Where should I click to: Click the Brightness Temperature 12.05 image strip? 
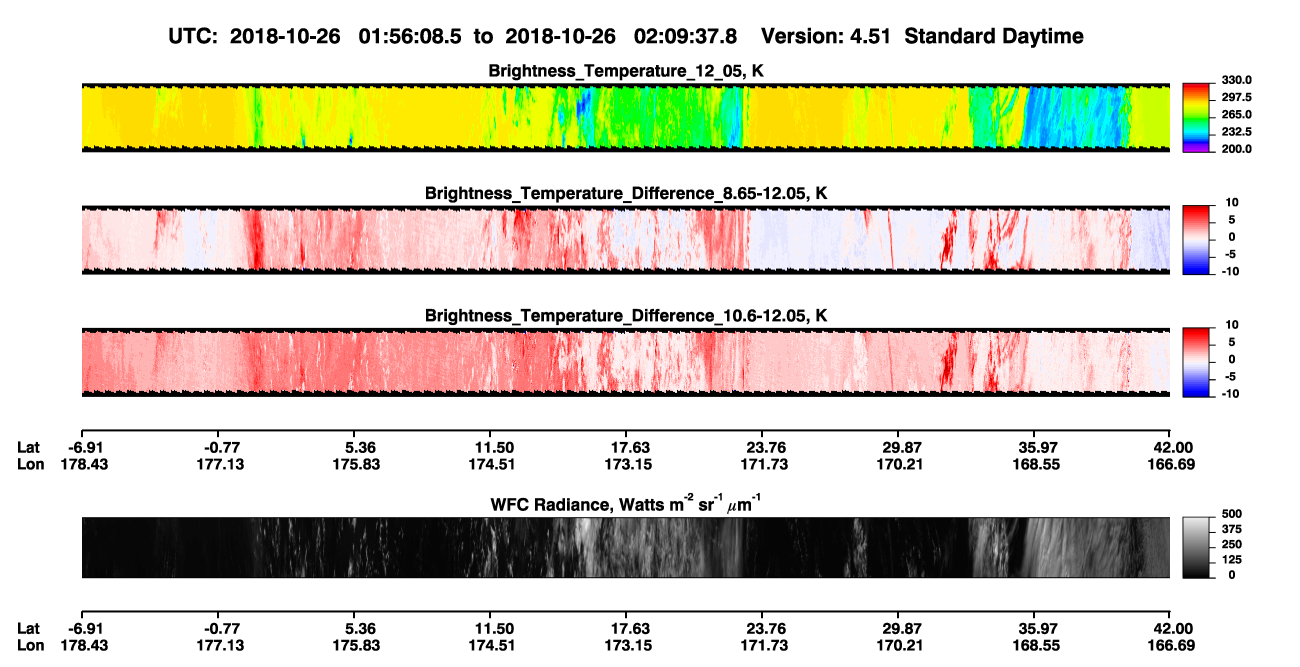click(625, 117)
